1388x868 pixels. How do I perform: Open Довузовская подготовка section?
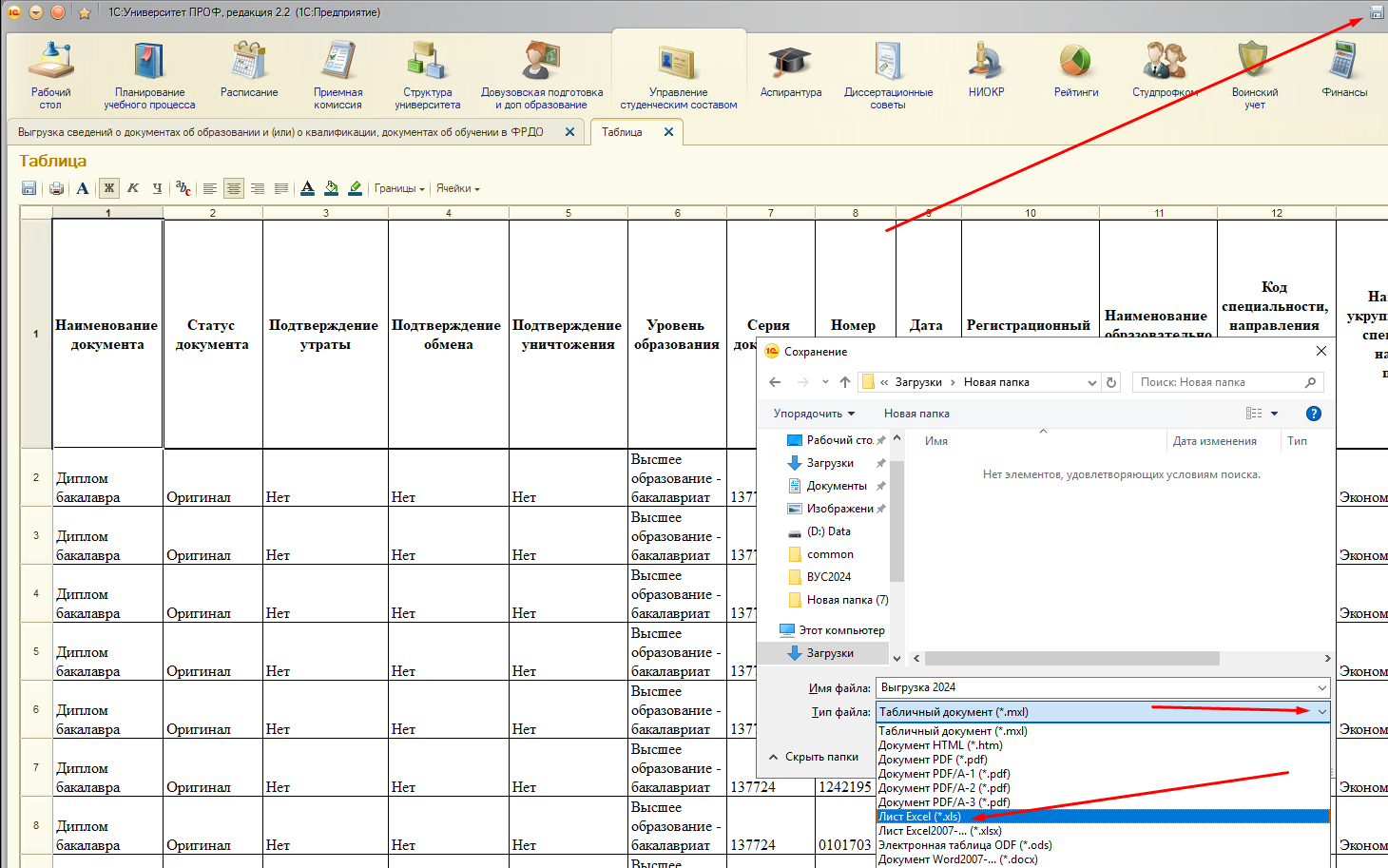tap(542, 75)
